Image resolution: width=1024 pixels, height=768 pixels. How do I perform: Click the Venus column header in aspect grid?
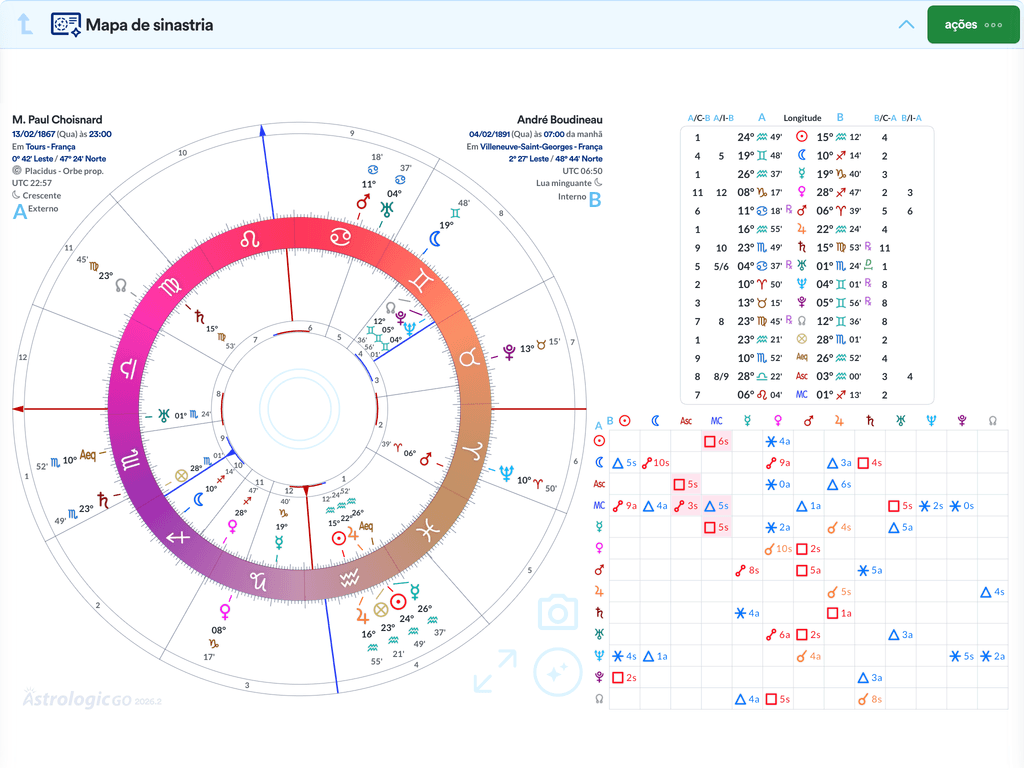click(778, 421)
